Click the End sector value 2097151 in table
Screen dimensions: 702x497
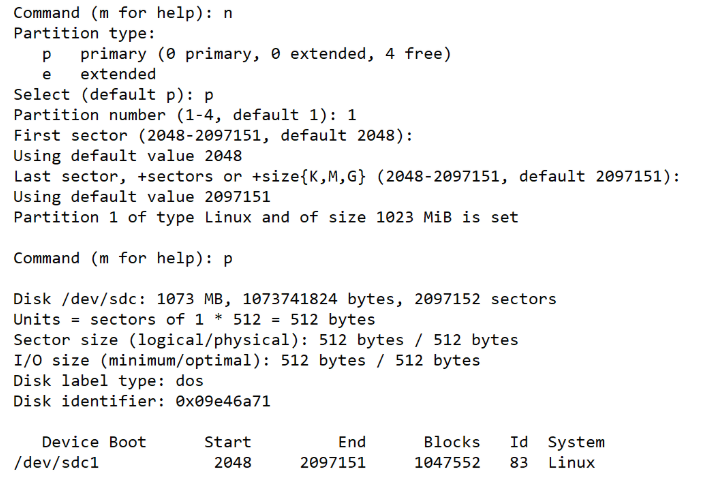332,462
